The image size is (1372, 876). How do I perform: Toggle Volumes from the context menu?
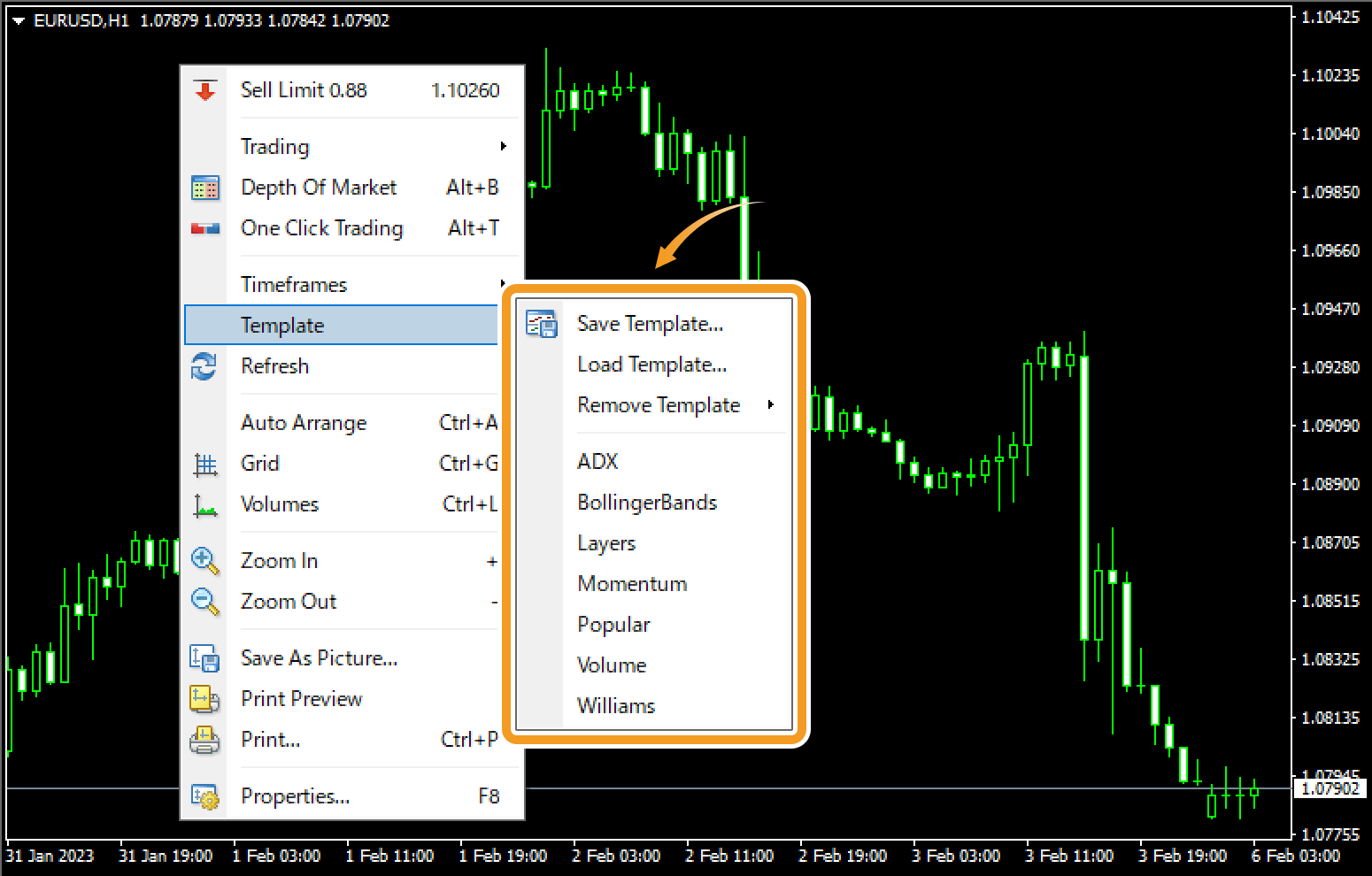[x=343, y=504]
